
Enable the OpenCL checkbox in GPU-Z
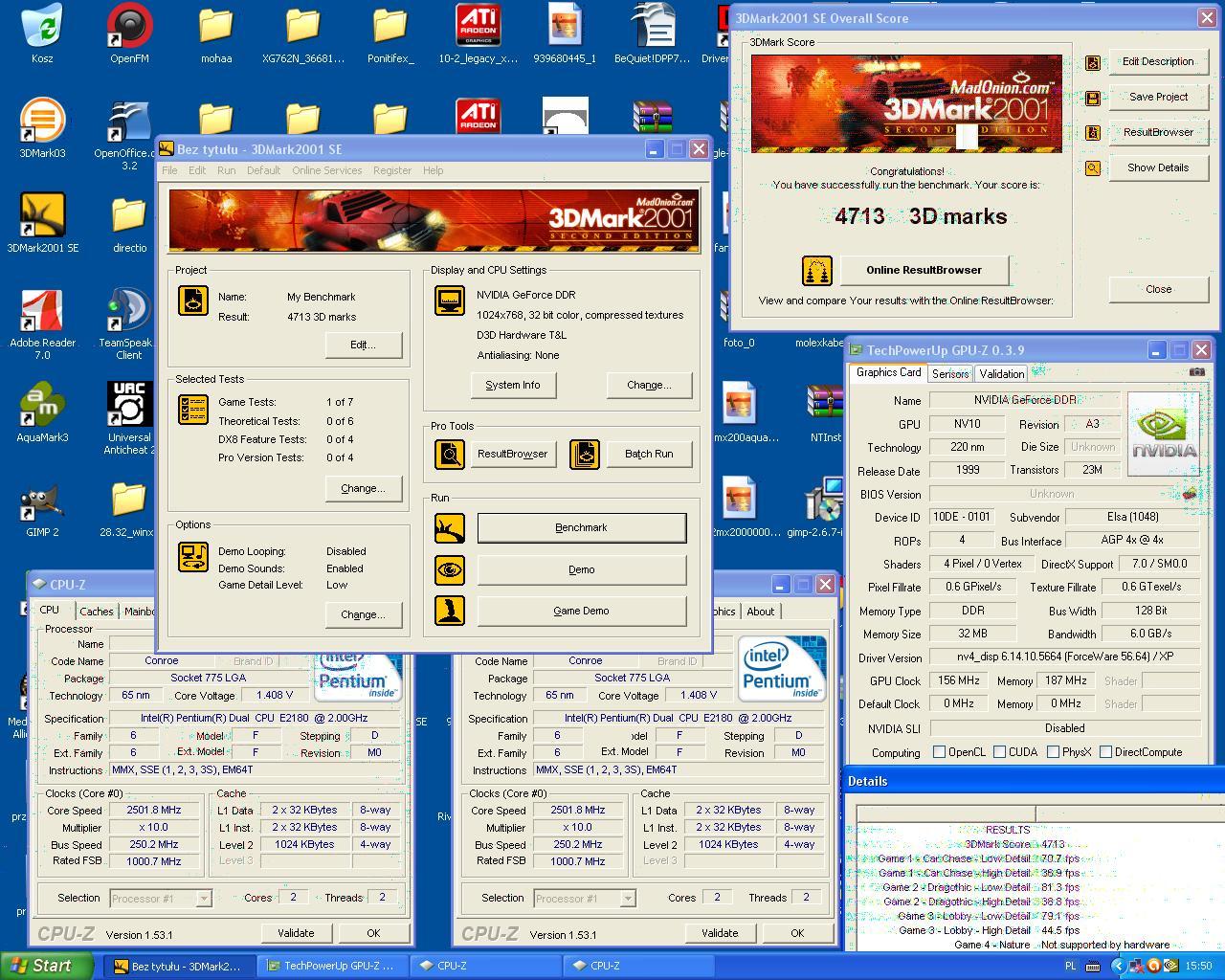[x=939, y=752]
